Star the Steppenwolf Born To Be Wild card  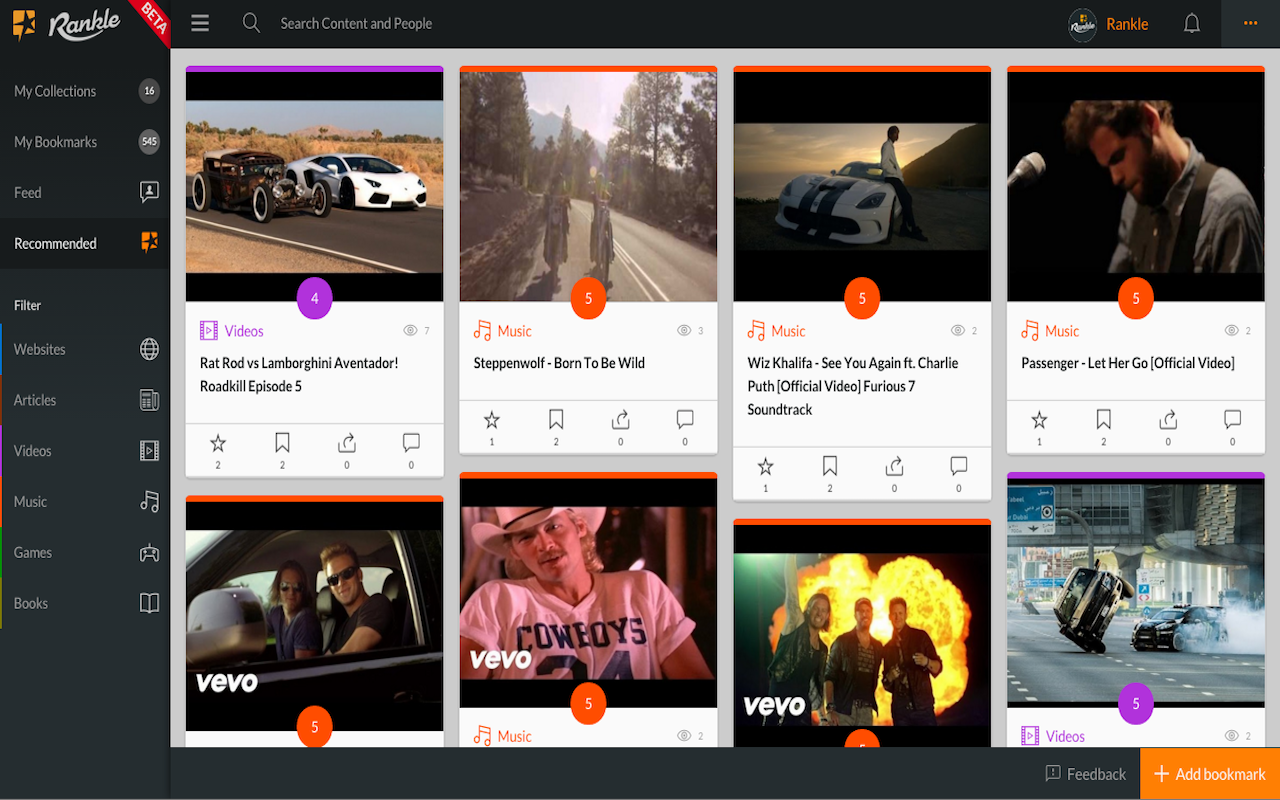click(492, 420)
